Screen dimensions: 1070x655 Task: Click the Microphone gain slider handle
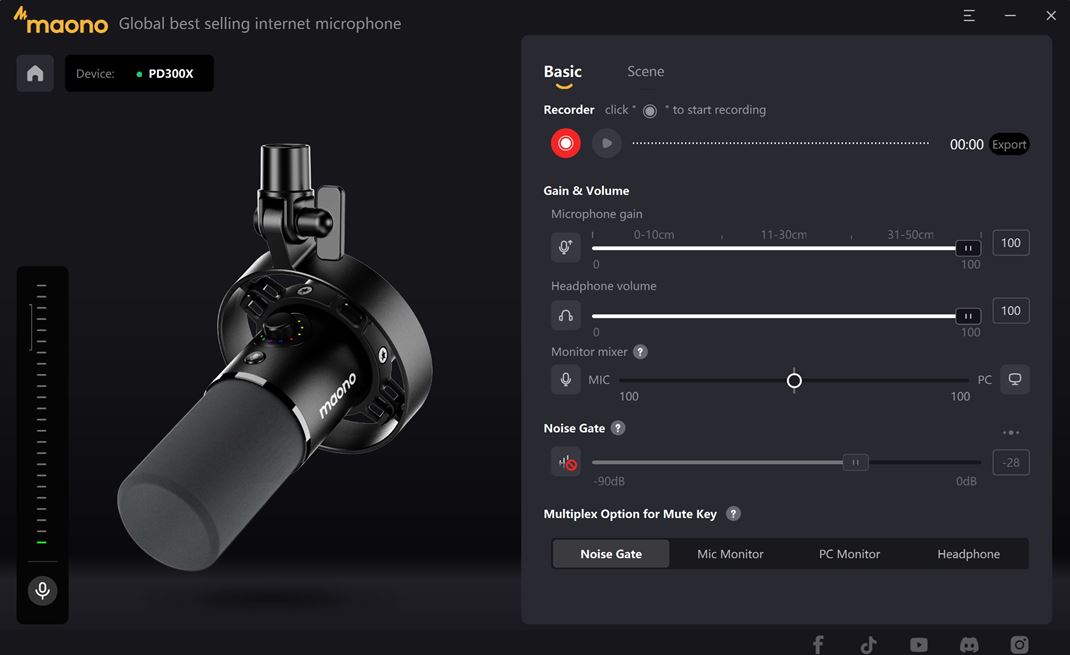(x=968, y=248)
